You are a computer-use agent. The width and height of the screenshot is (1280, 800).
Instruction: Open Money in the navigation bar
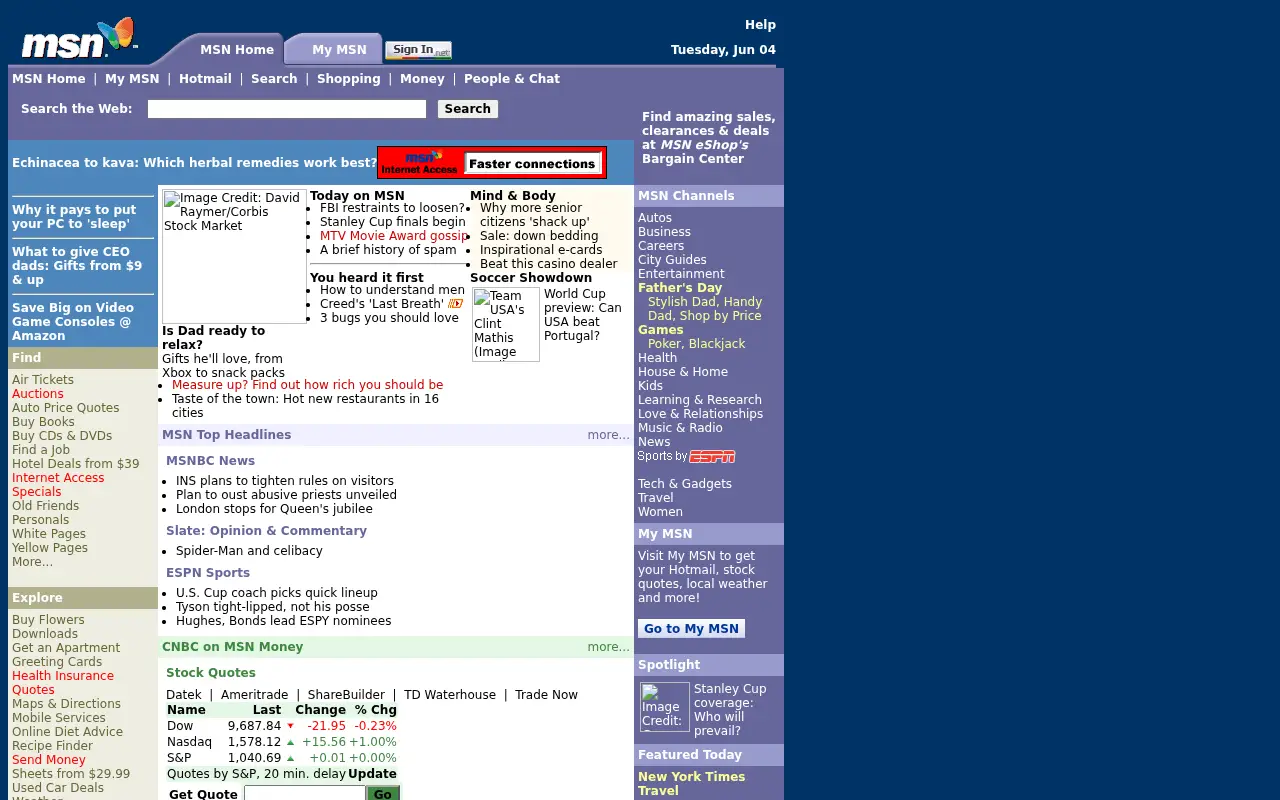click(x=422, y=79)
